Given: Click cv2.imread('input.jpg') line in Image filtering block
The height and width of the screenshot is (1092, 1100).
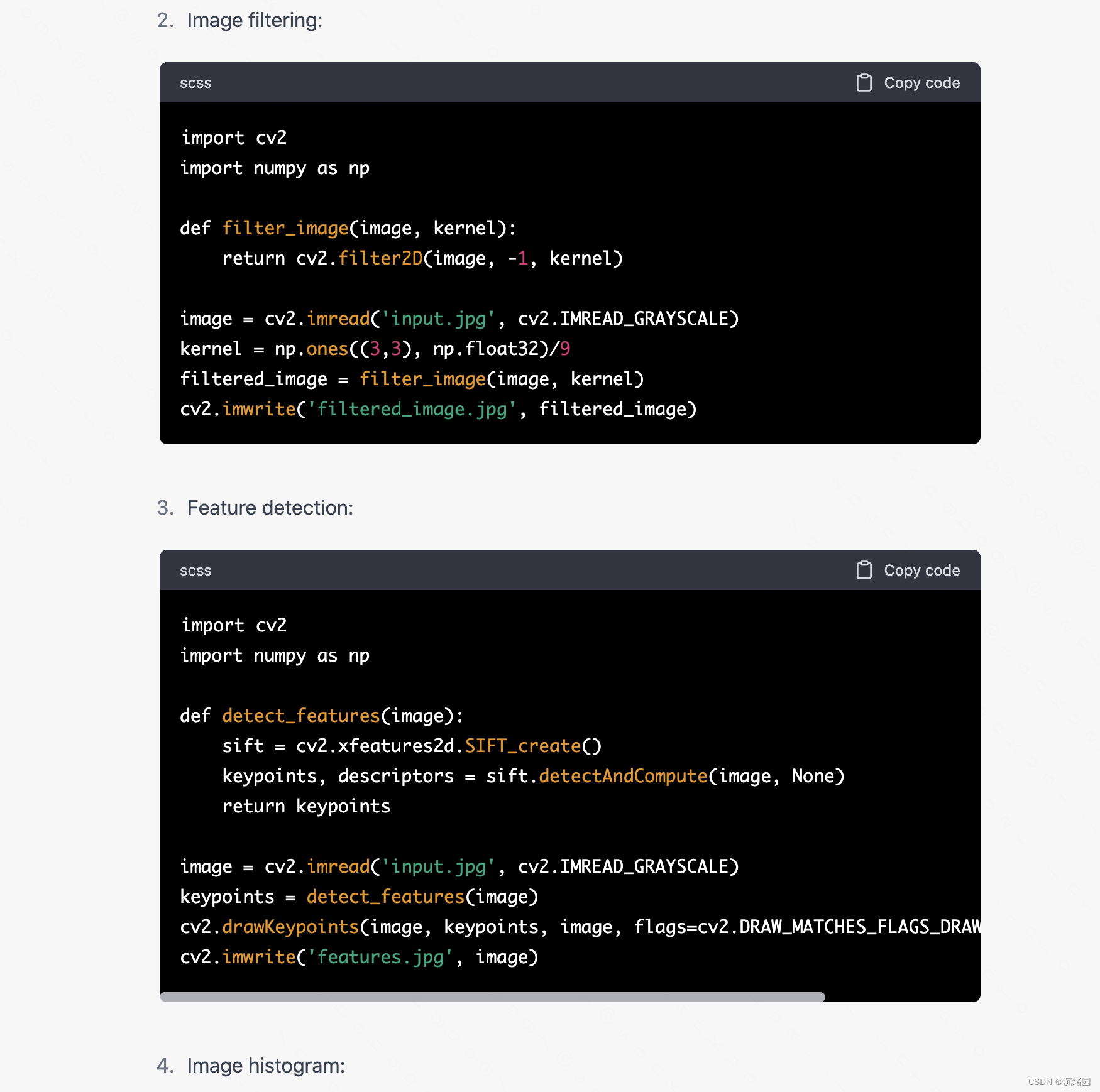Looking at the screenshot, I should (459, 319).
